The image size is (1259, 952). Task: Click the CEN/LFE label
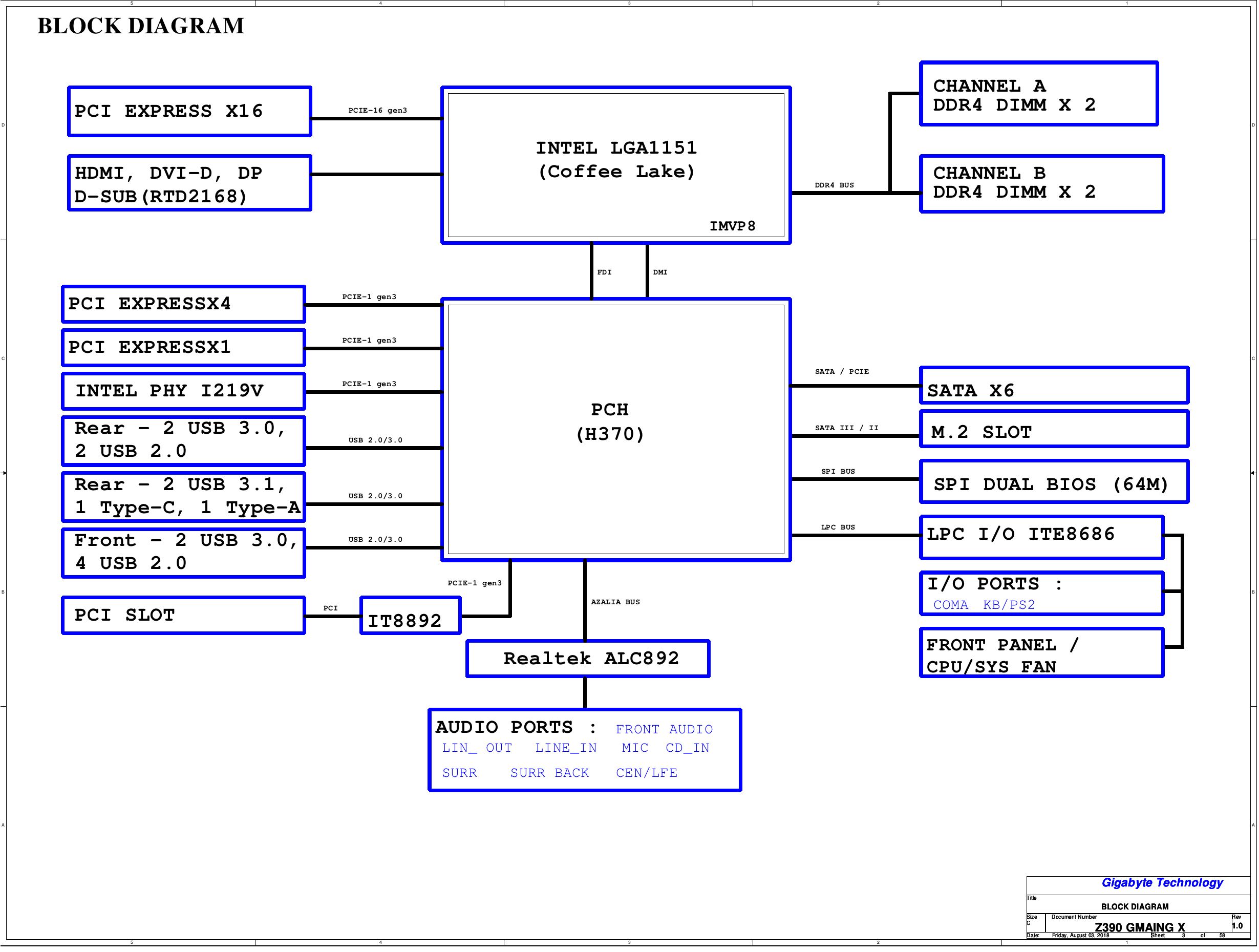[x=647, y=773]
